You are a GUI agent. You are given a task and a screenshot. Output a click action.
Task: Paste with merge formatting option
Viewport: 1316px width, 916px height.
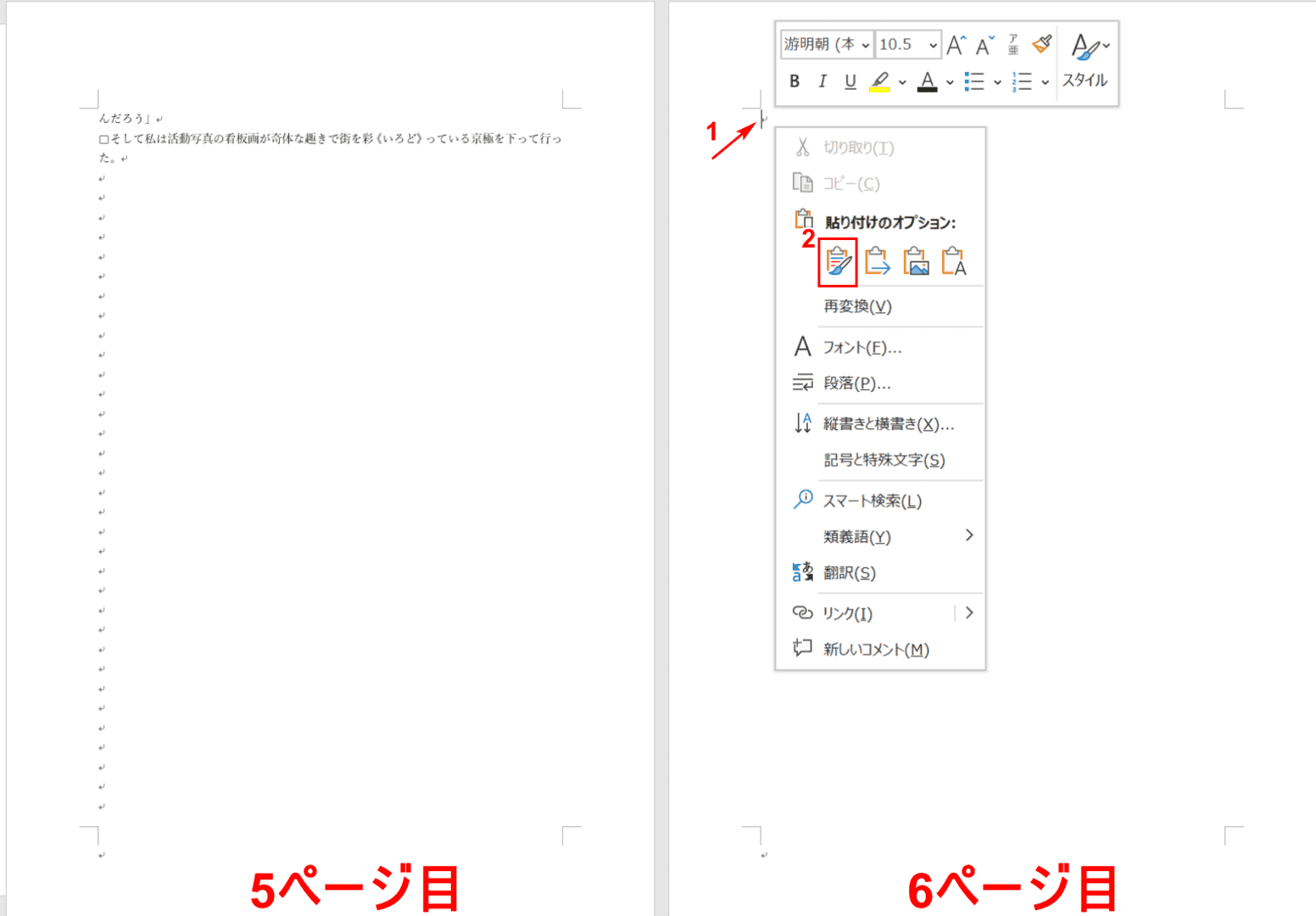pyautogui.click(x=877, y=262)
